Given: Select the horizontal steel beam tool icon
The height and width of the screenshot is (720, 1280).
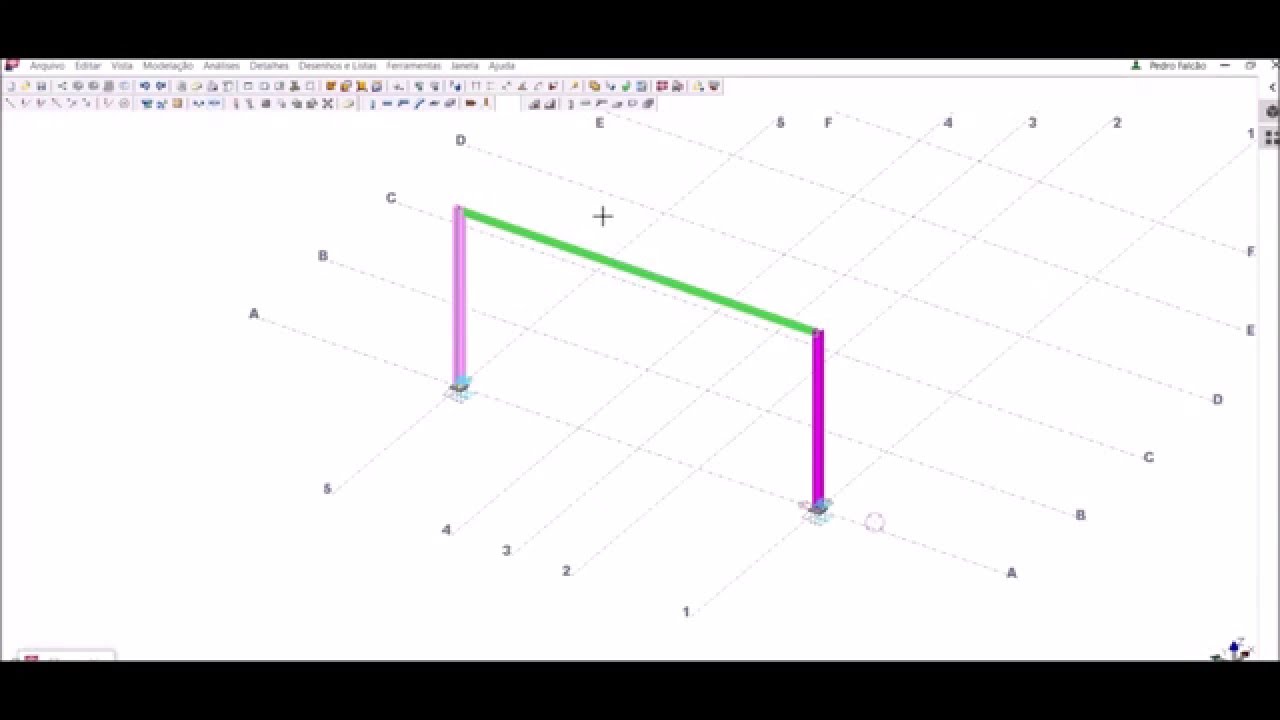Looking at the screenshot, I should point(387,103).
